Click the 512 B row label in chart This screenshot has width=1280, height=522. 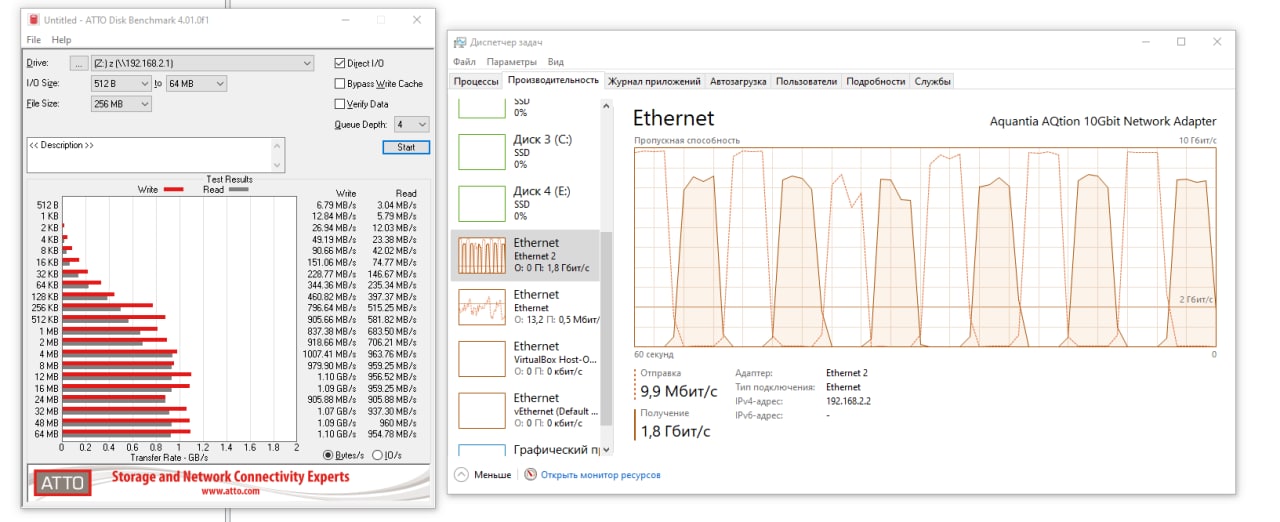coord(48,204)
